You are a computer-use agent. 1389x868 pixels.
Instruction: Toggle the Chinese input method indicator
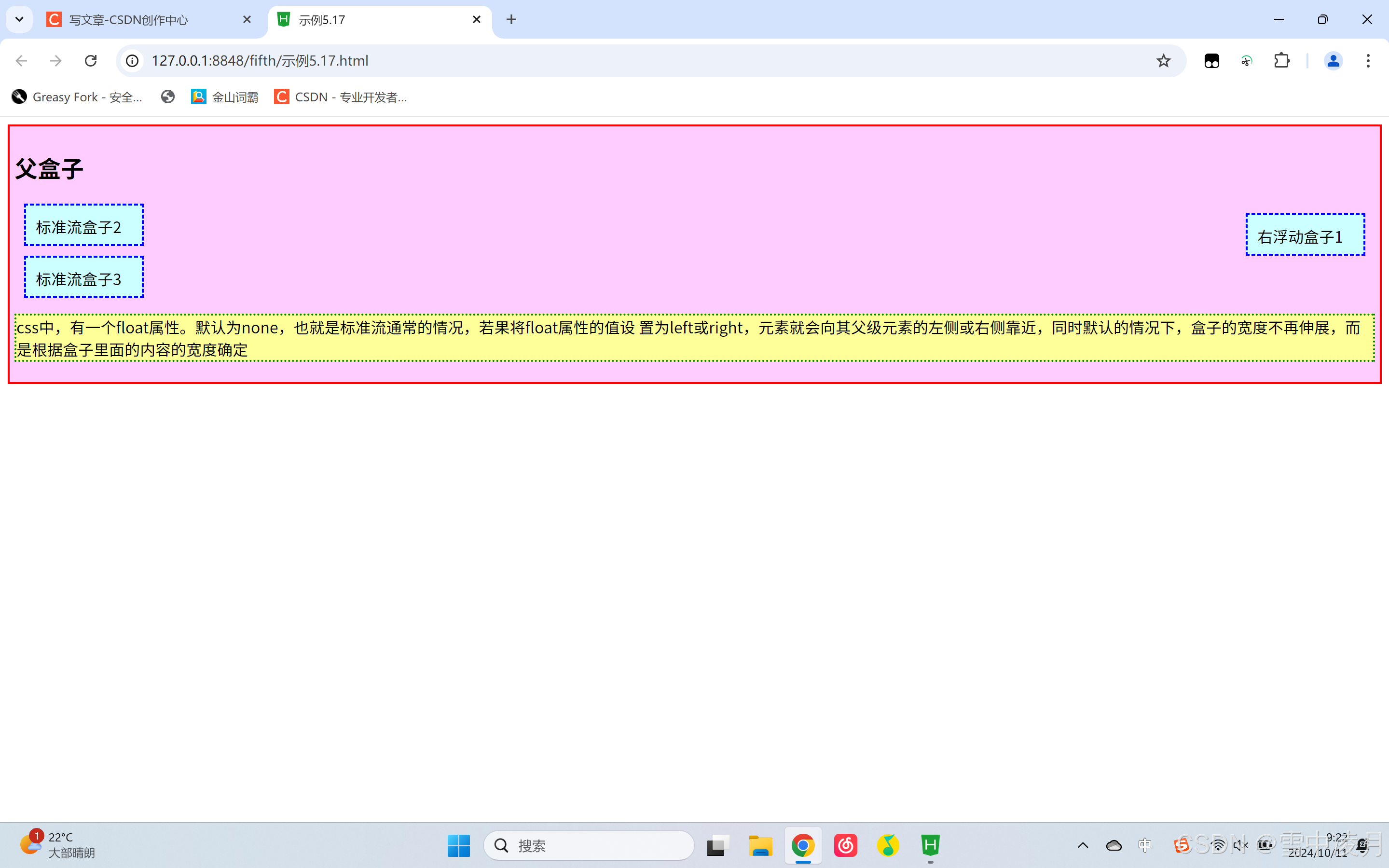[x=1144, y=845]
